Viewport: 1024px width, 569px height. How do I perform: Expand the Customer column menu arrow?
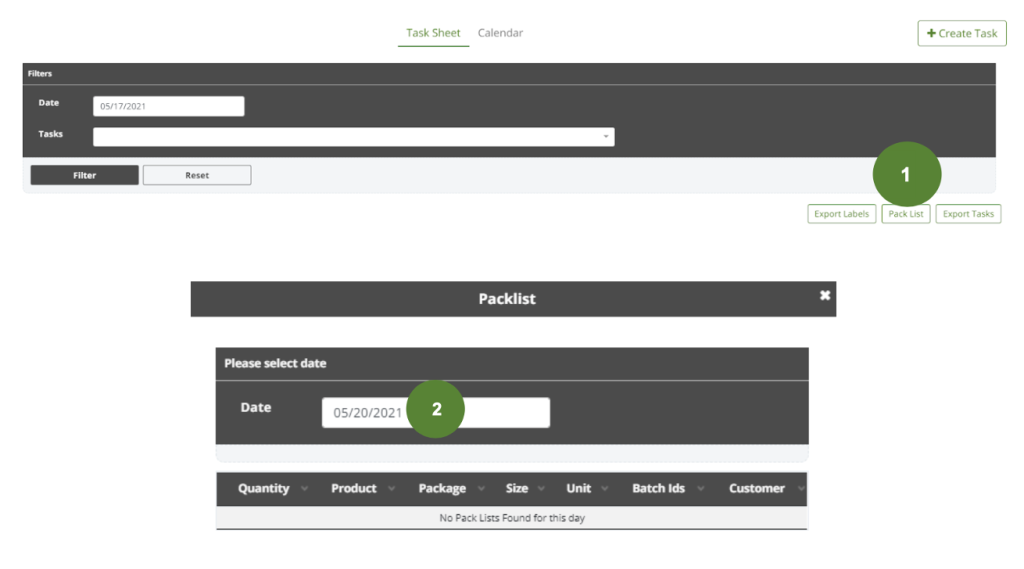(799, 489)
